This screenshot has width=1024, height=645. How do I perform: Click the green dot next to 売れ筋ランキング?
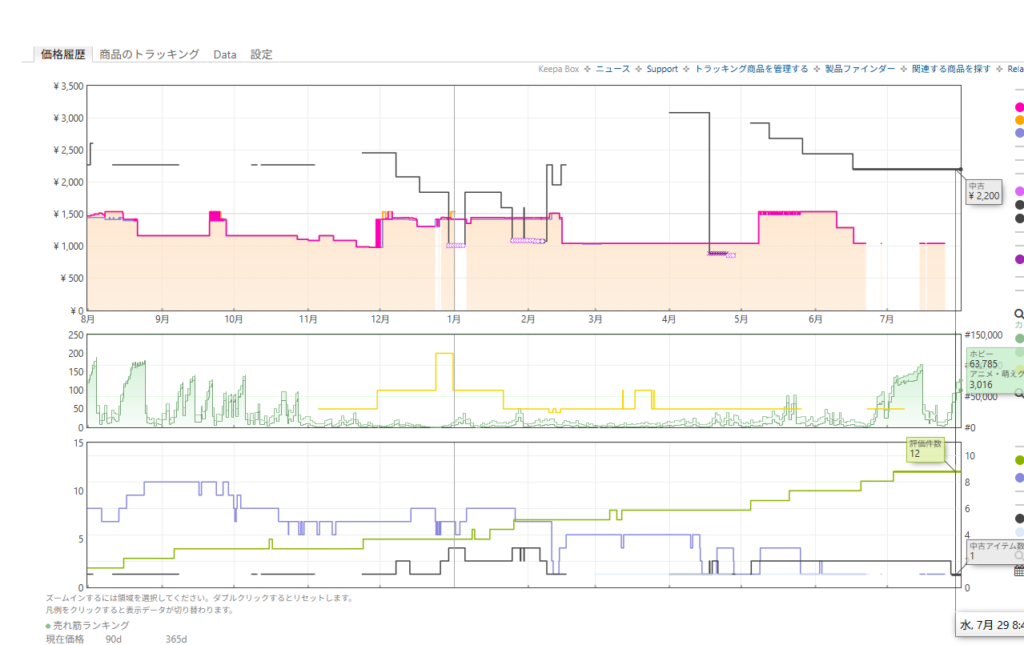pos(48,625)
